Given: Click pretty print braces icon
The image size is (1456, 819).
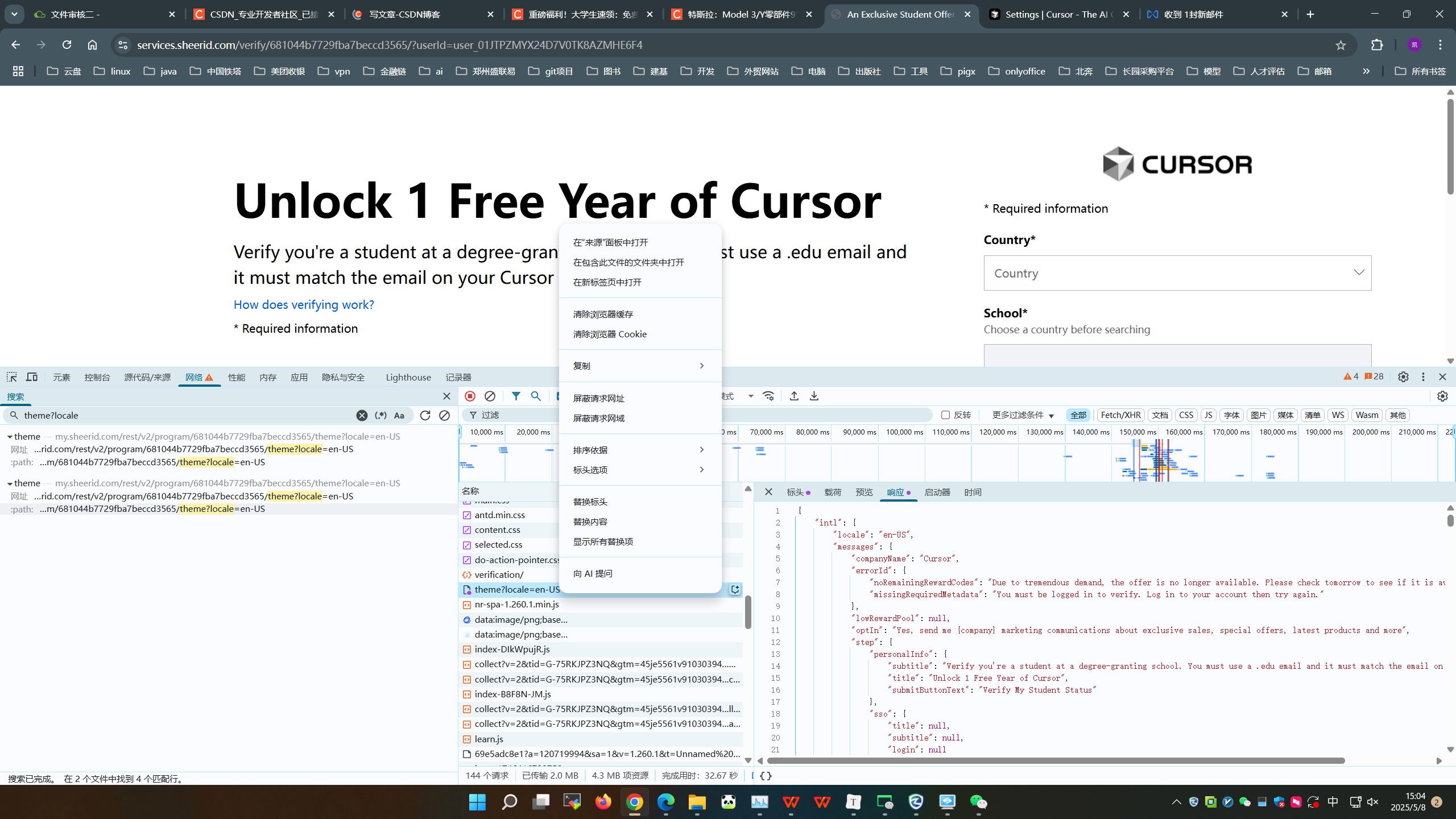Looking at the screenshot, I should click(x=766, y=776).
